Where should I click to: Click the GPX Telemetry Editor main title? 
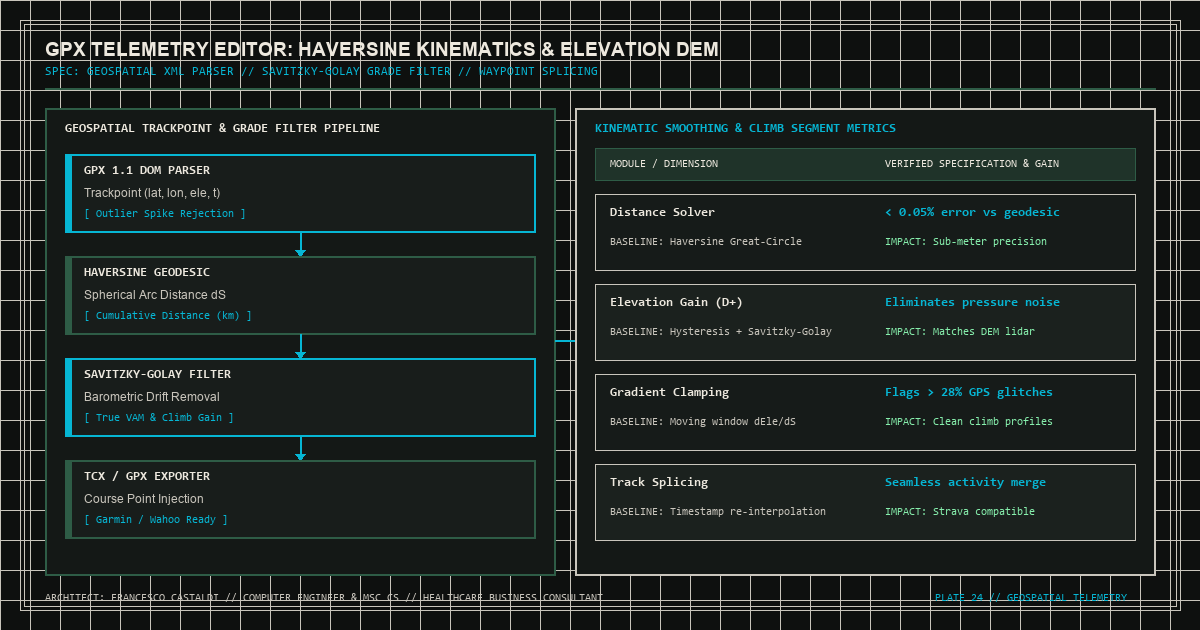point(382,49)
